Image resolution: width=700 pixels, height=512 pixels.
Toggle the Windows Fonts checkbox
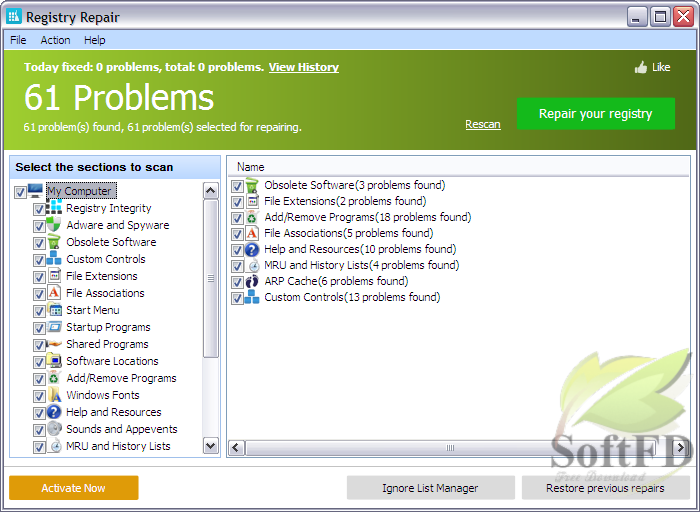tap(39, 396)
